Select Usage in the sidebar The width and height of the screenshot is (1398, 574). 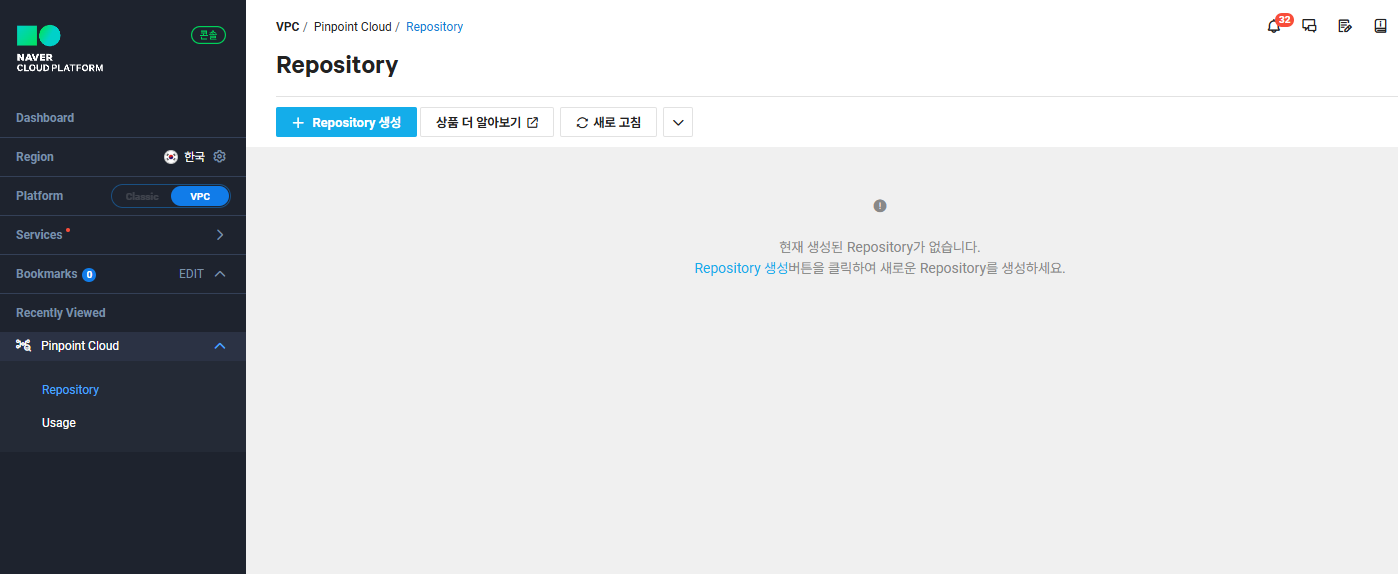coord(59,423)
